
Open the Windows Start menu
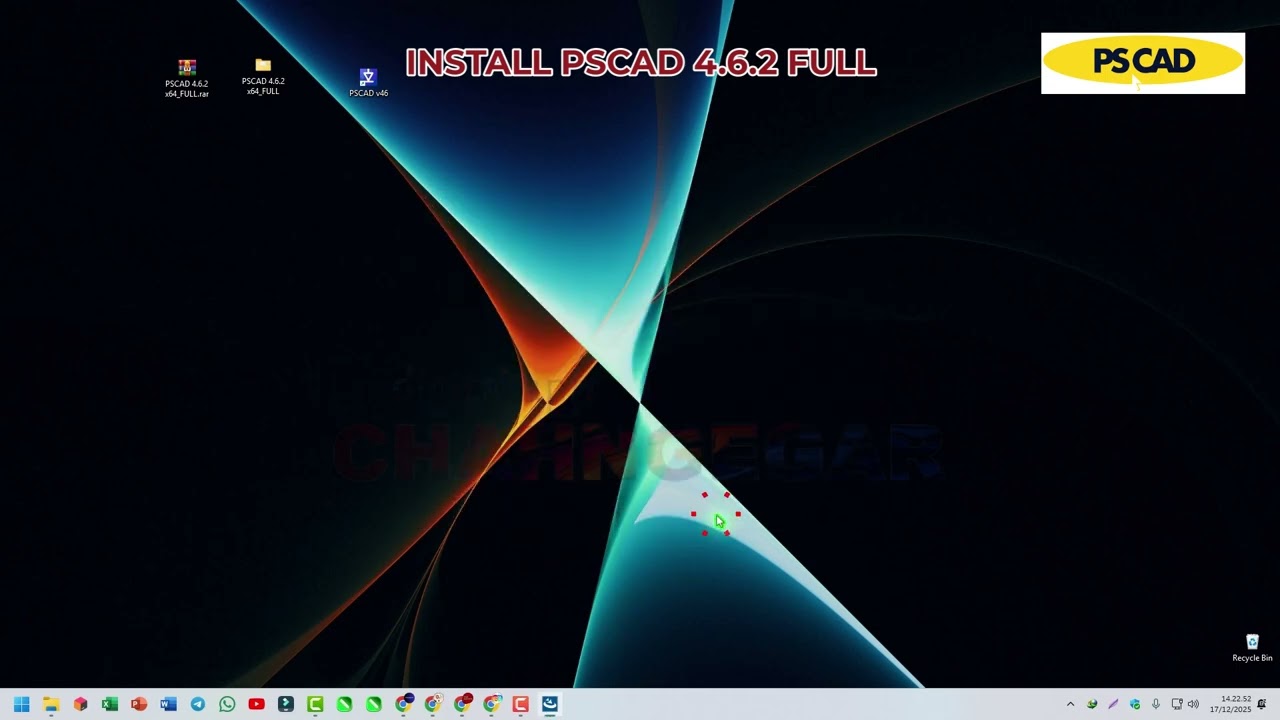(x=21, y=704)
